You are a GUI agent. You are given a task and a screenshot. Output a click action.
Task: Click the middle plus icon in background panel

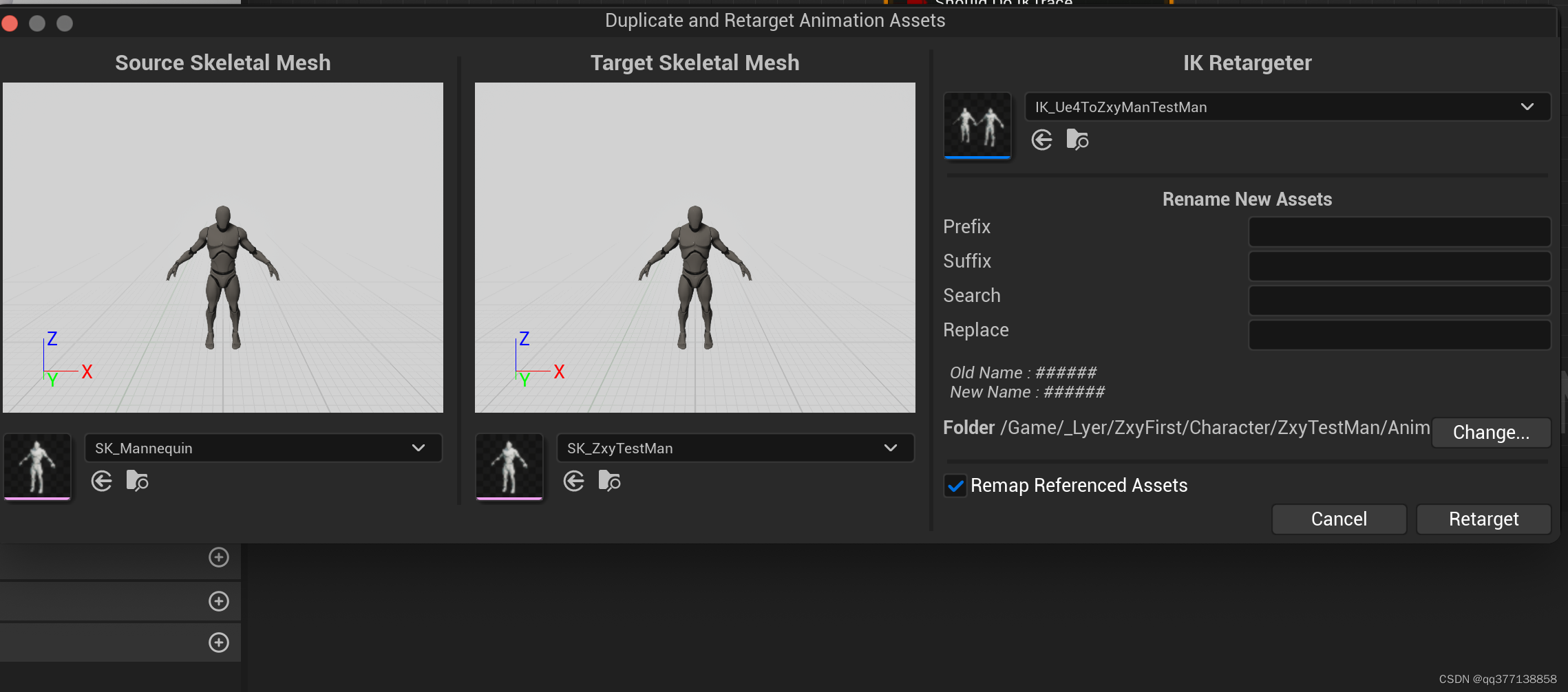click(x=219, y=601)
